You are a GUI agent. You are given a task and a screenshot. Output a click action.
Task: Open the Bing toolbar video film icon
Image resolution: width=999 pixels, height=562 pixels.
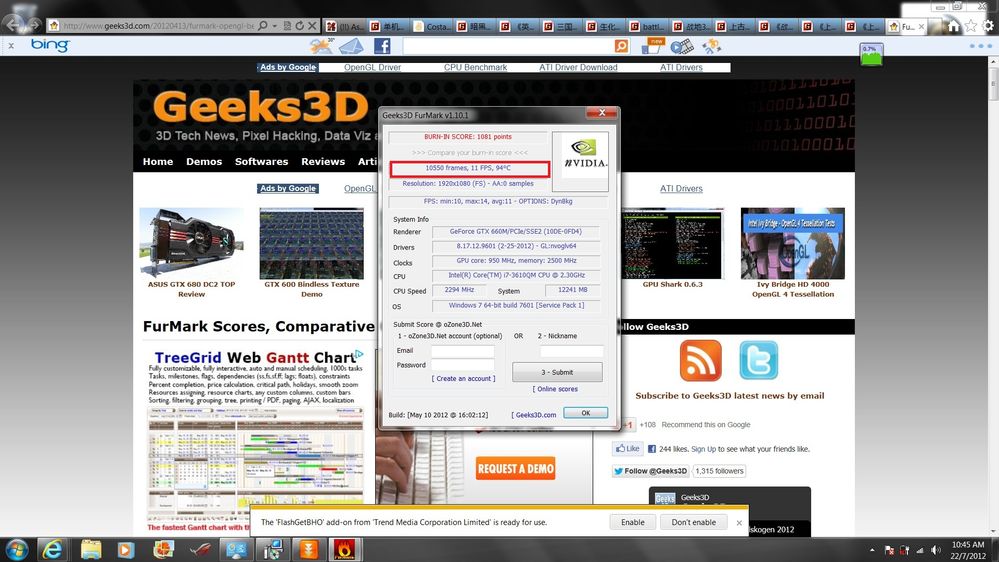pyautogui.click(x=681, y=46)
